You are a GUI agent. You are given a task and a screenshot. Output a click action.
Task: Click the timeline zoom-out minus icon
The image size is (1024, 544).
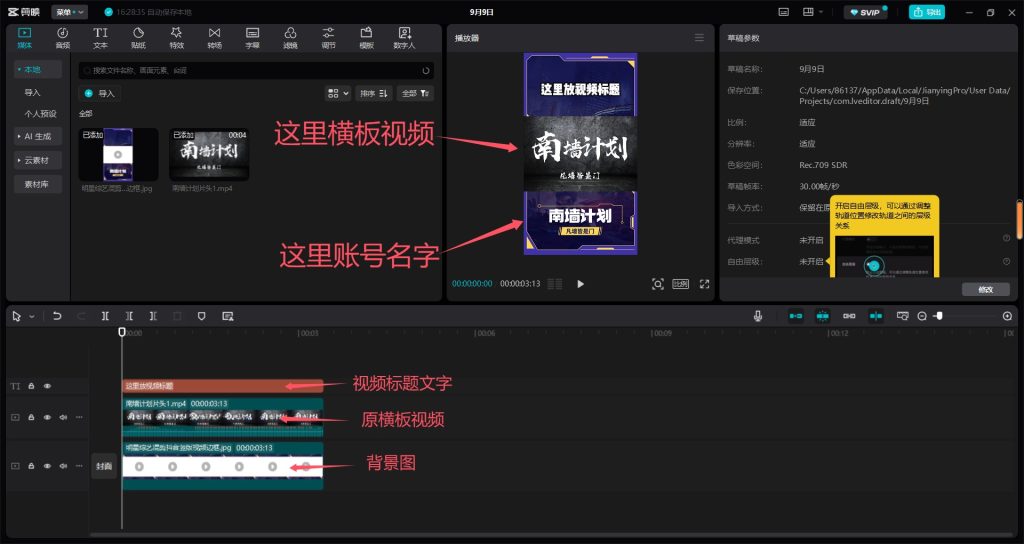(921, 316)
